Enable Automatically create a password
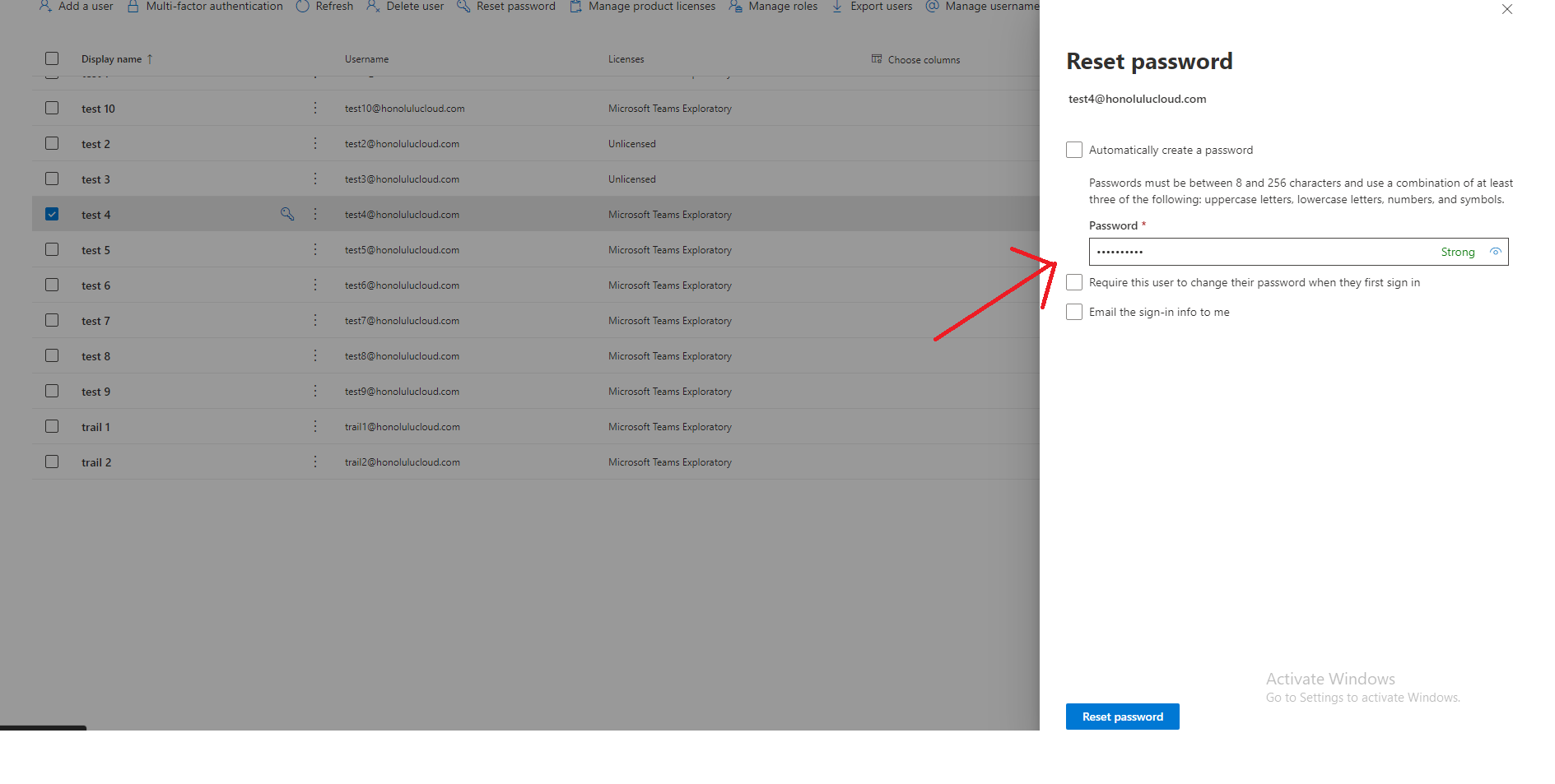This screenshot has width=1555, height=784. [1074, 150]
